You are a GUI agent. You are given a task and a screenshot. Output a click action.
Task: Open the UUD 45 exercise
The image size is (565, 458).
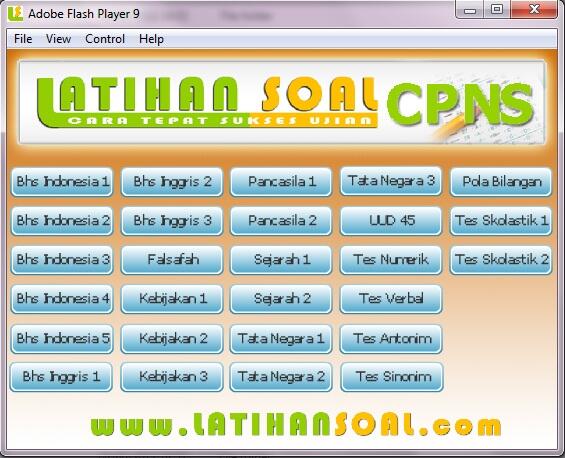391,221
